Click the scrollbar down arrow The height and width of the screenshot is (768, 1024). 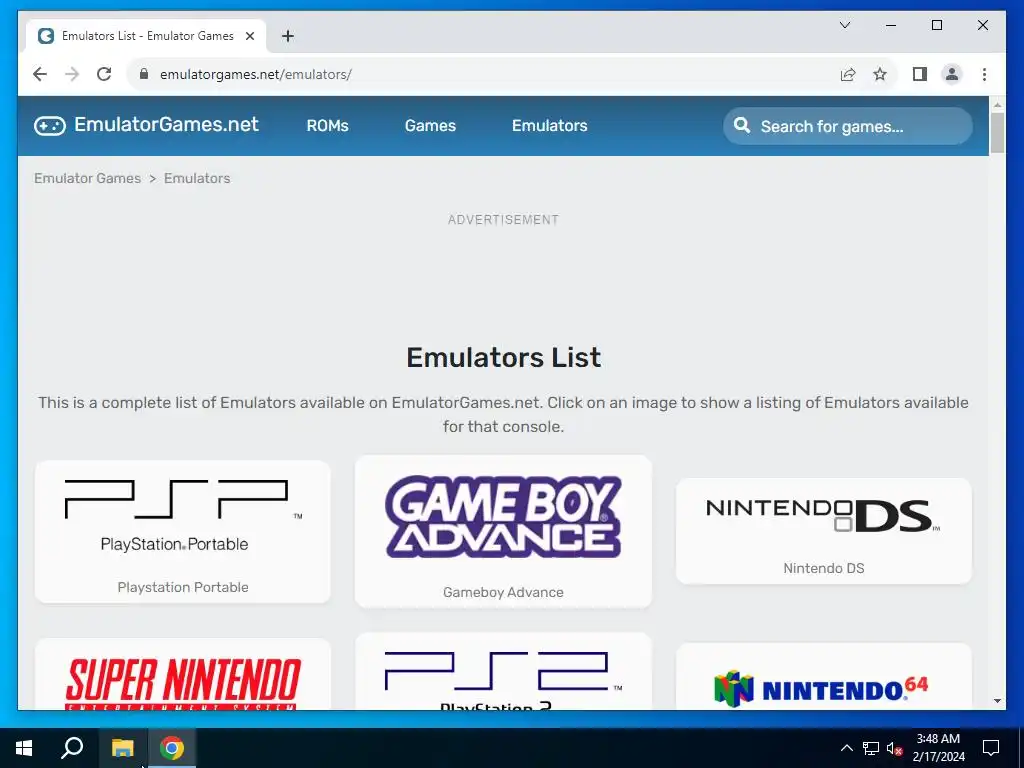[997, 701]
